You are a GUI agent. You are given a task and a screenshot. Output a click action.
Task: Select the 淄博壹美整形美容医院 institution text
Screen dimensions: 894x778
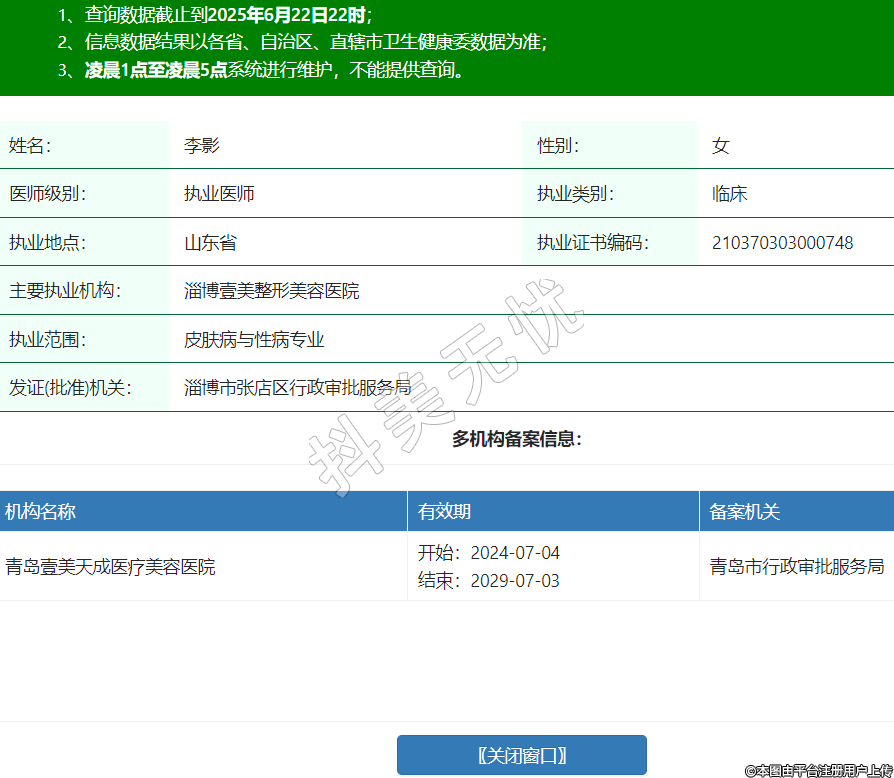pyautogui.click(x=272, y=291)
